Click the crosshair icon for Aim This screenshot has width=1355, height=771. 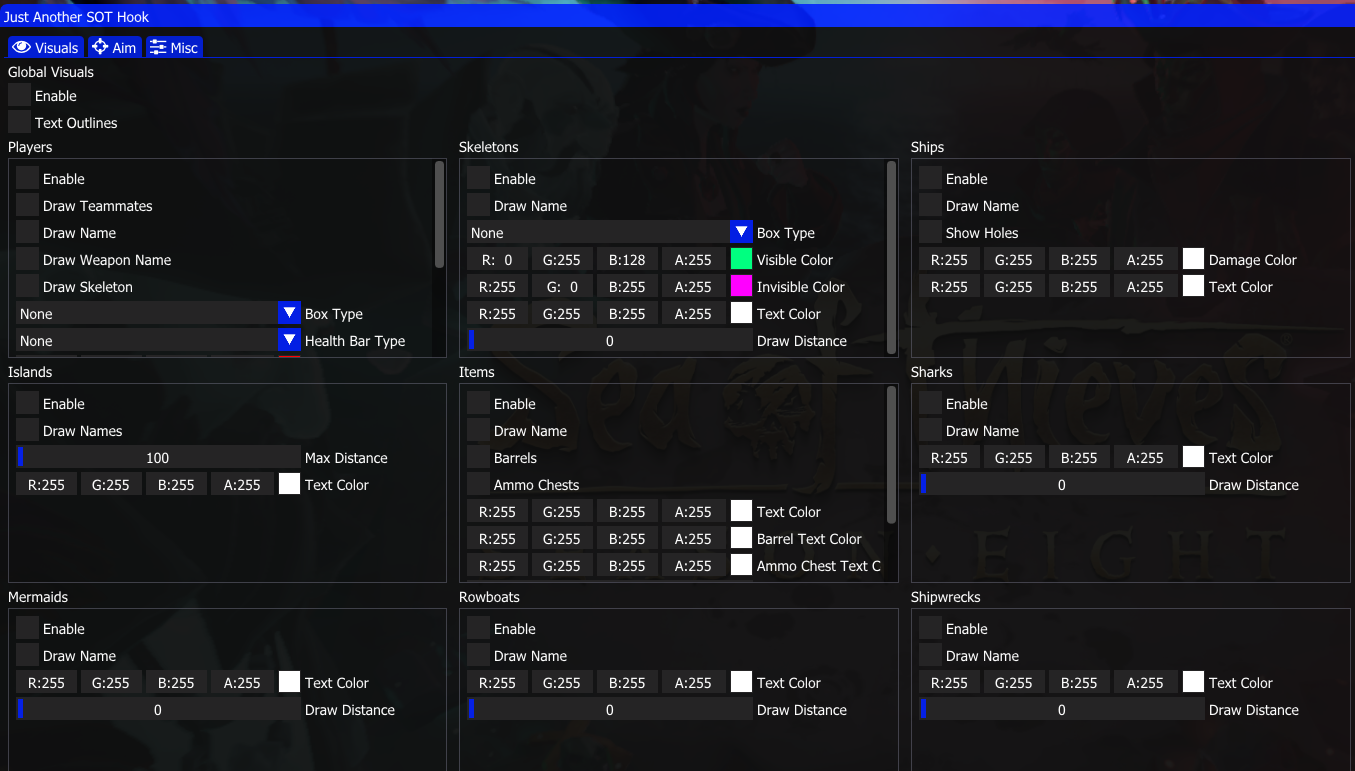100,48
